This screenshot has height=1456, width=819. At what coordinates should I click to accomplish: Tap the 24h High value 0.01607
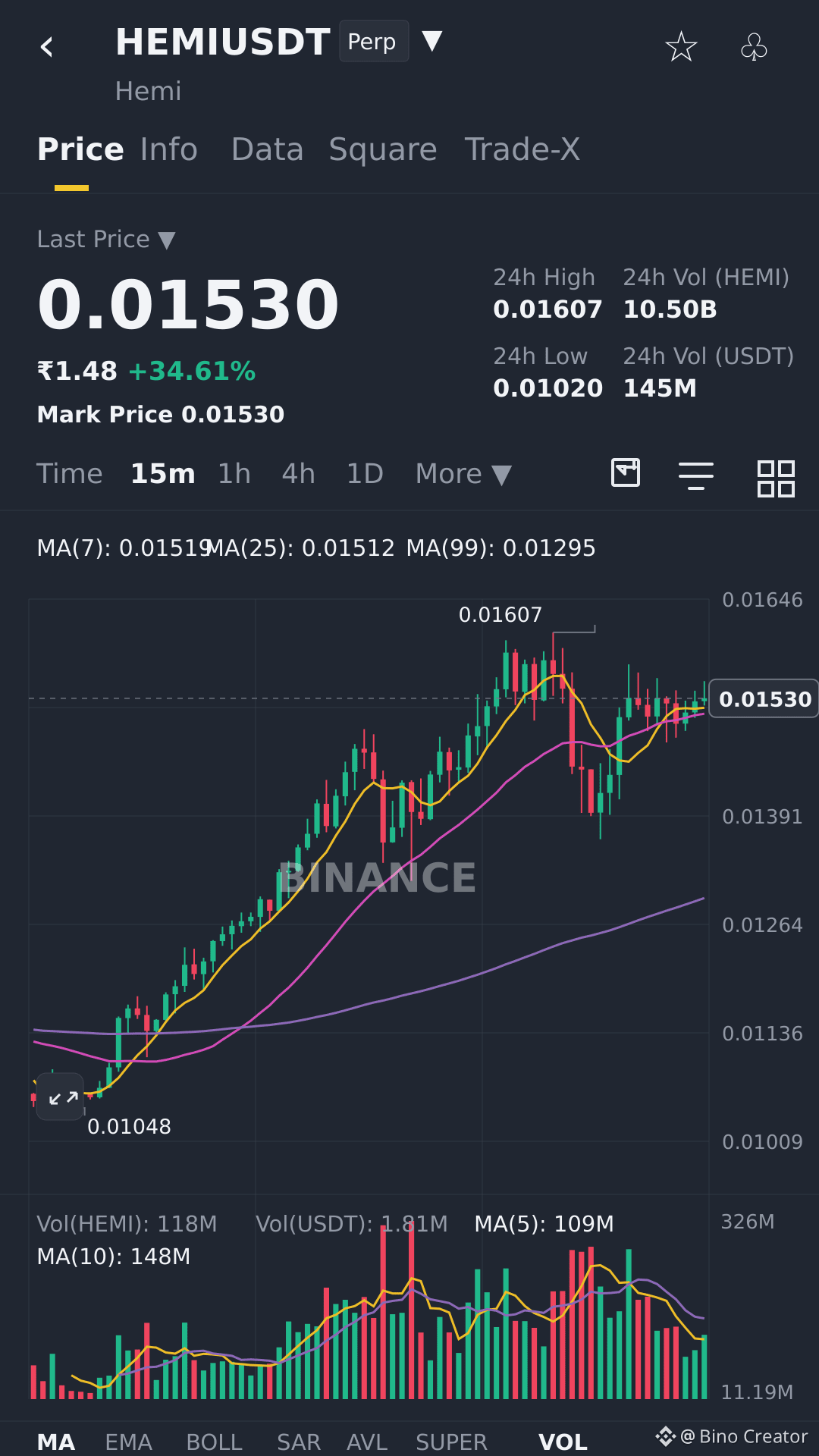click(x=548, y=309)
